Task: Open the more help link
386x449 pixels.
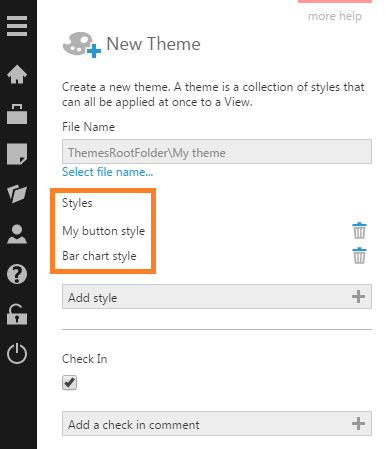Action: click(335, 16)
